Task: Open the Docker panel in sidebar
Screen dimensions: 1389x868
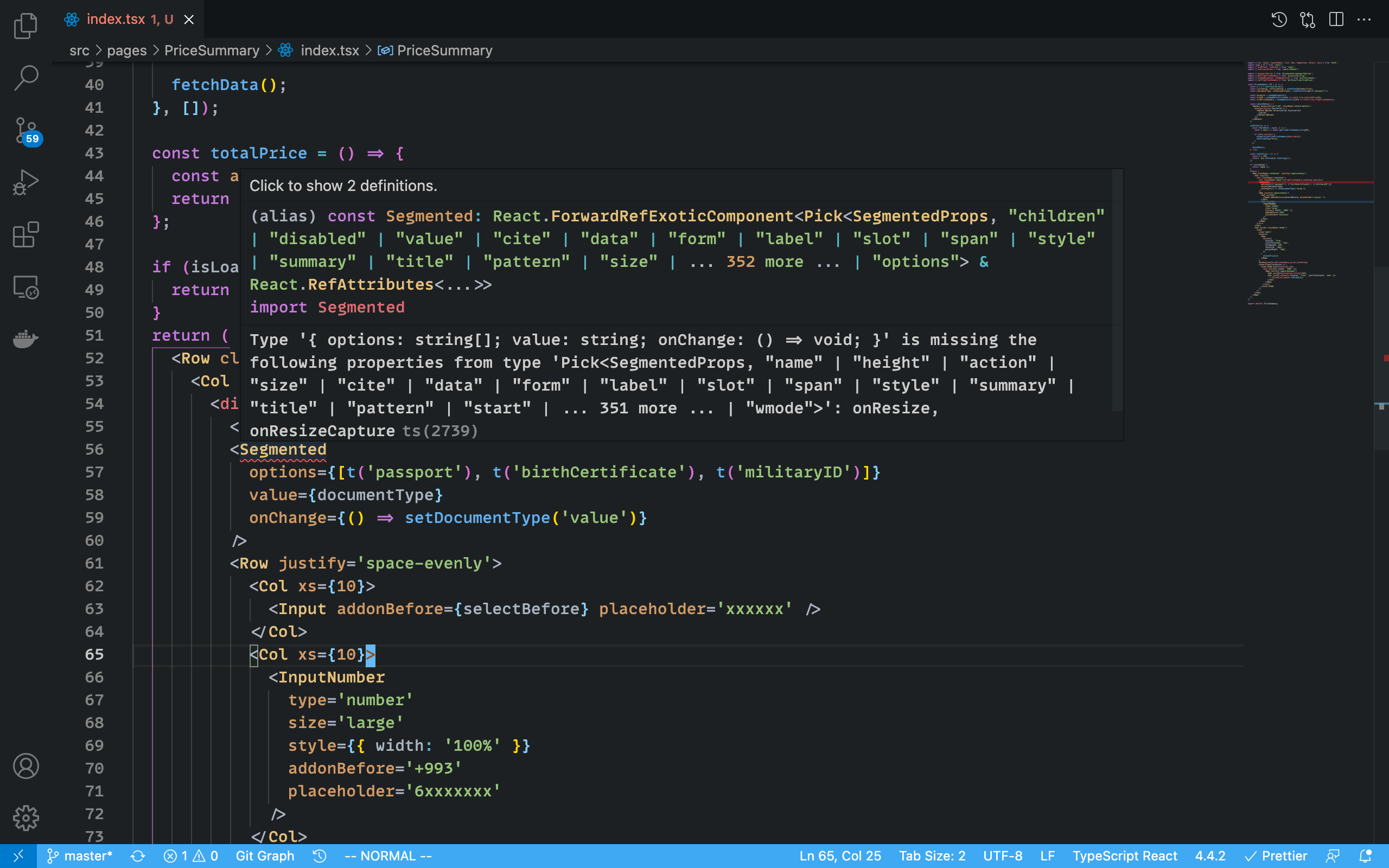Action: point(26,339)
